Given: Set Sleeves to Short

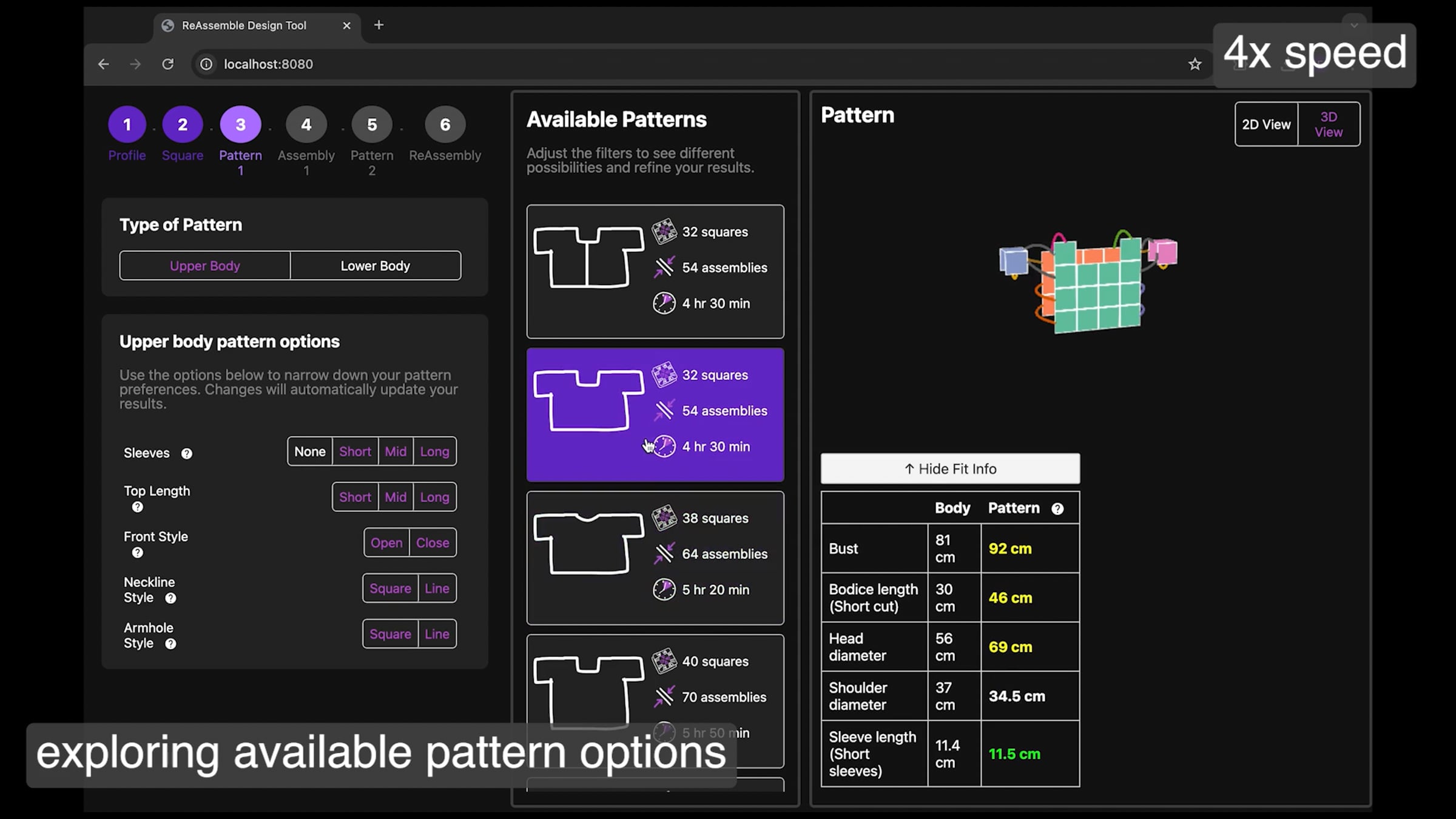Looking at the screenshot, I should 355,451.
